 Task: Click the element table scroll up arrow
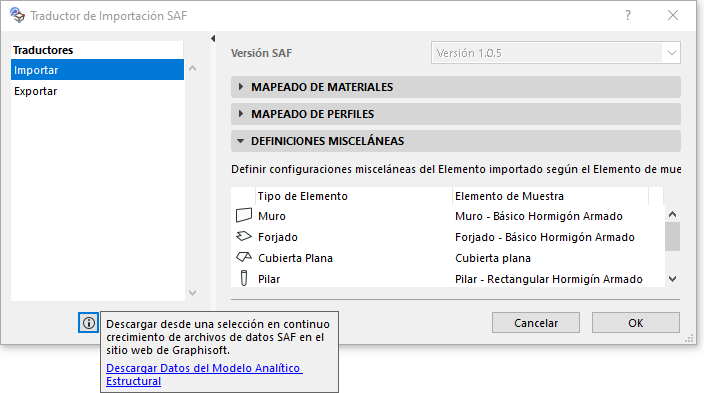[672, 214]
